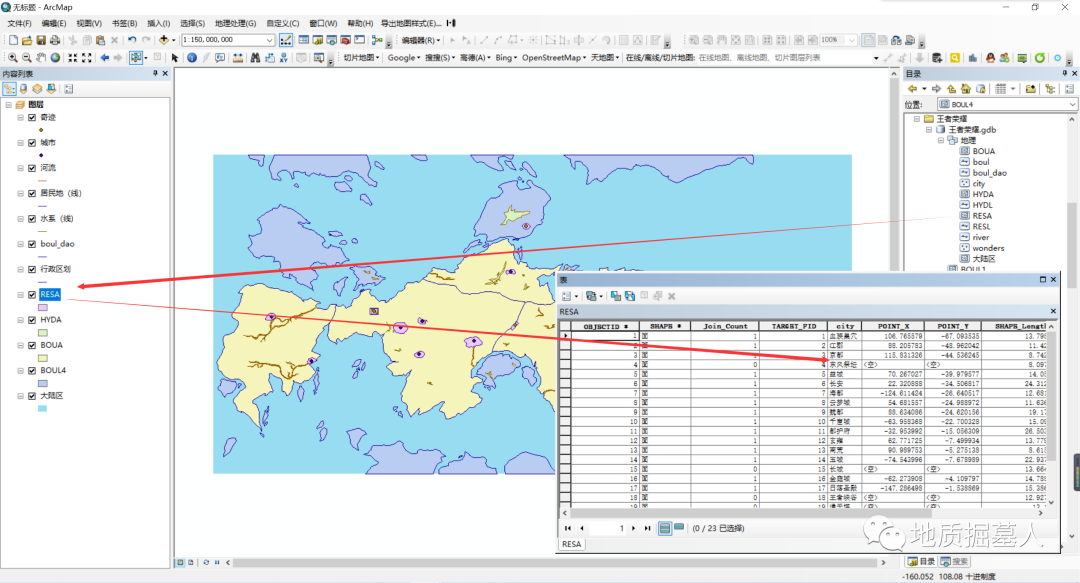Toggle visibility of the RESA layer

tap(32, 295)
